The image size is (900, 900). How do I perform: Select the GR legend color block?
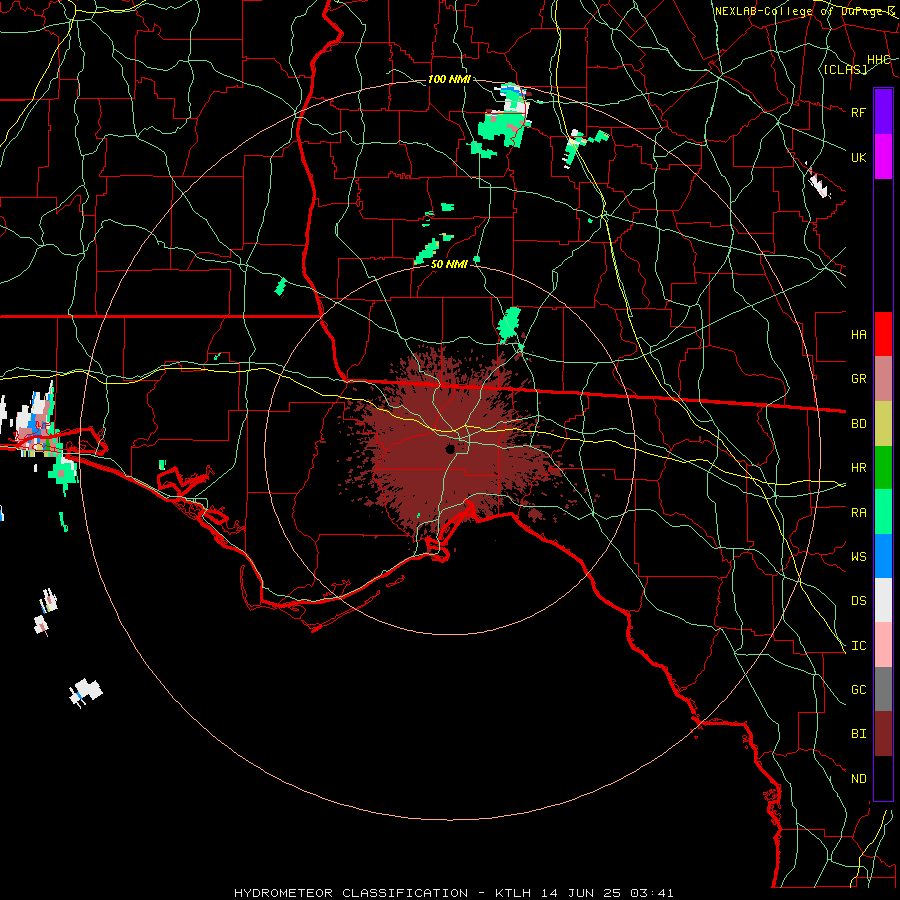(883, 379)
